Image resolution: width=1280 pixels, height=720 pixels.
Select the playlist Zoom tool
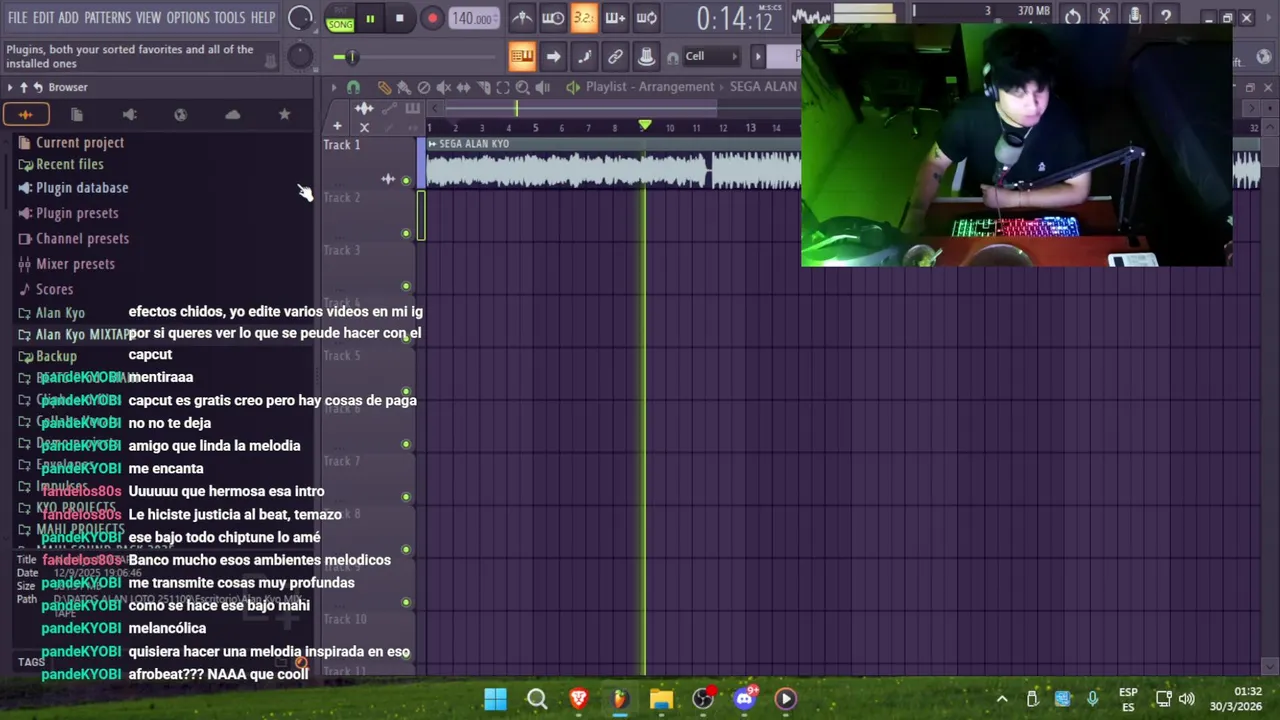point(522,88)
